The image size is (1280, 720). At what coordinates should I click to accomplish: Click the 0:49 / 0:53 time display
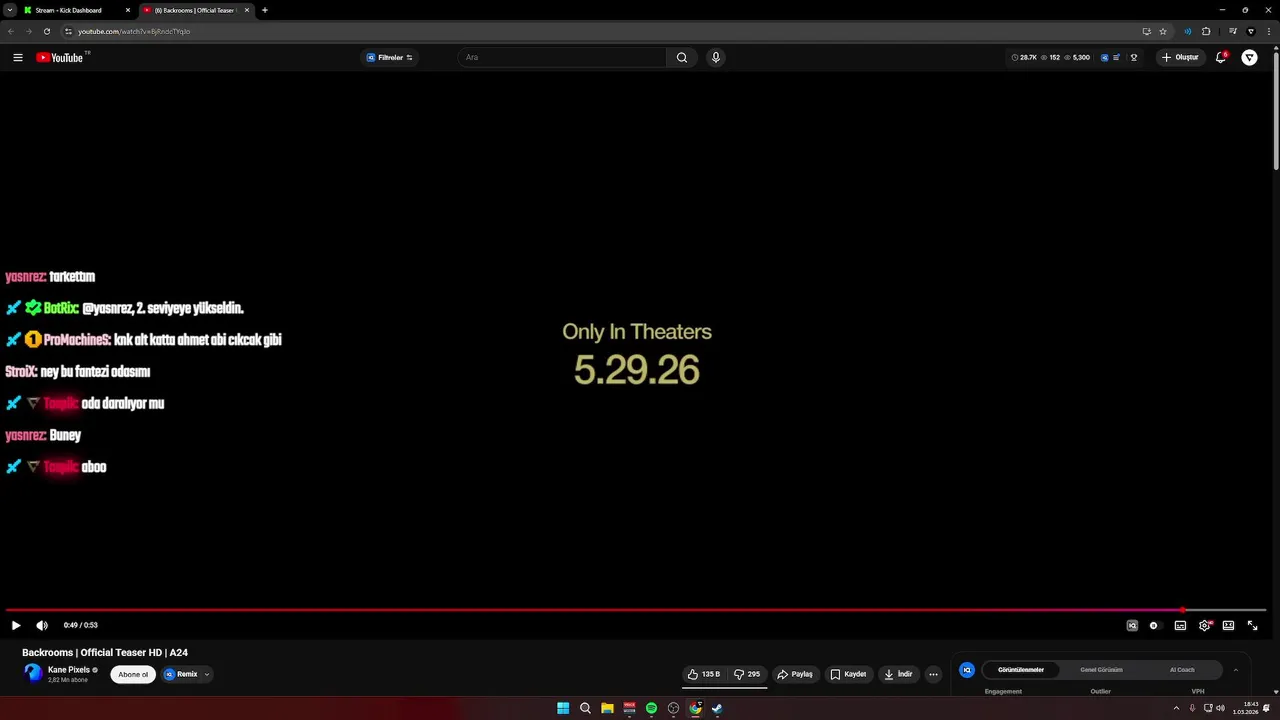click(81, 625)
